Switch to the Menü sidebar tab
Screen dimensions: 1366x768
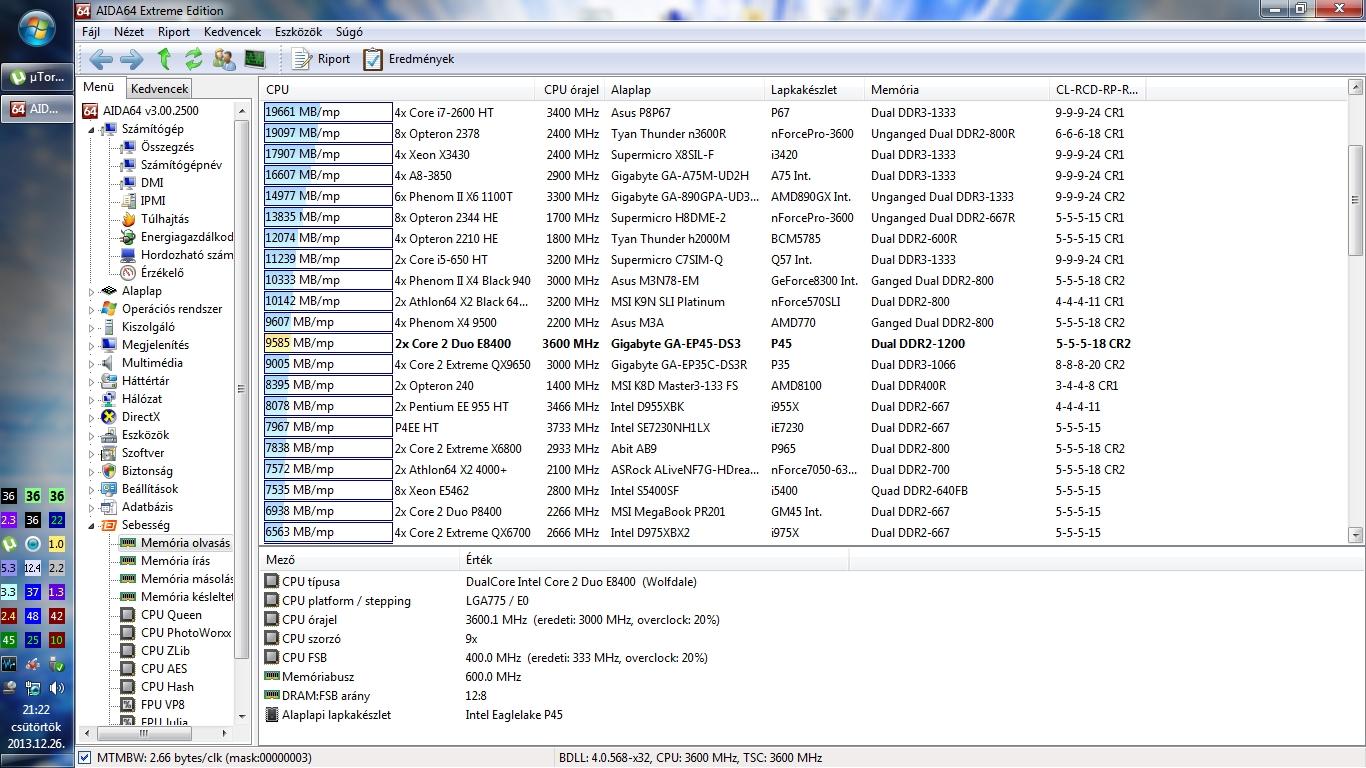click(x=99, y=88)
